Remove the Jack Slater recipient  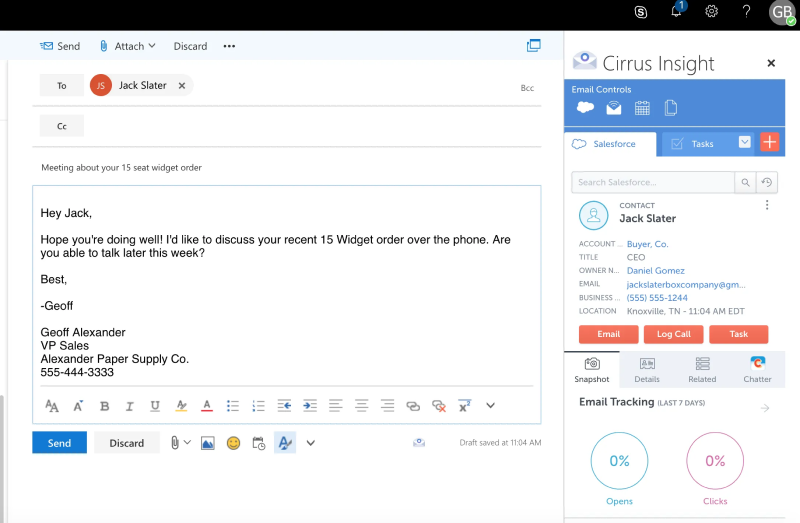182,86
